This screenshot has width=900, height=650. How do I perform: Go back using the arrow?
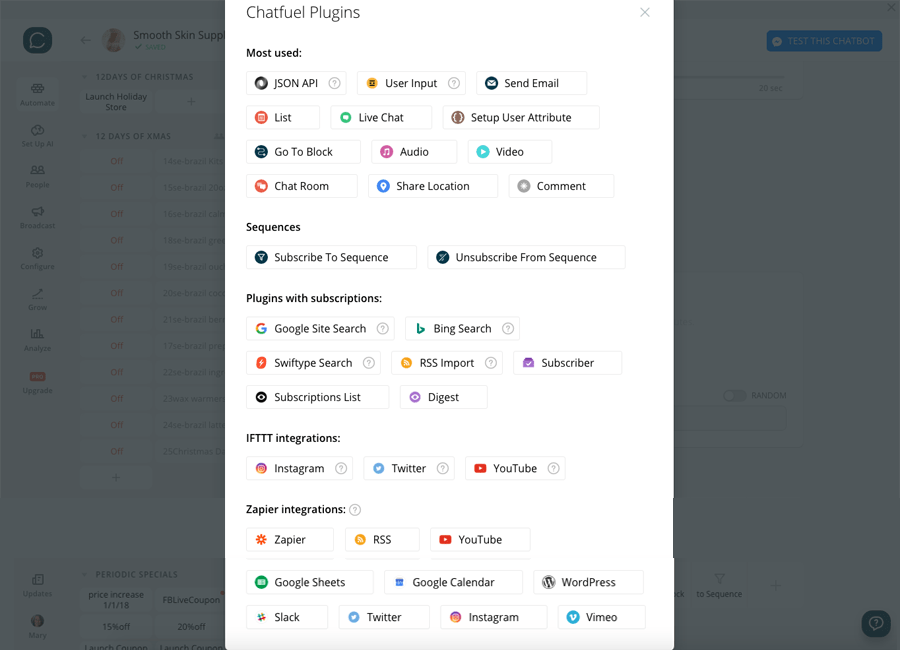point(86,40)
